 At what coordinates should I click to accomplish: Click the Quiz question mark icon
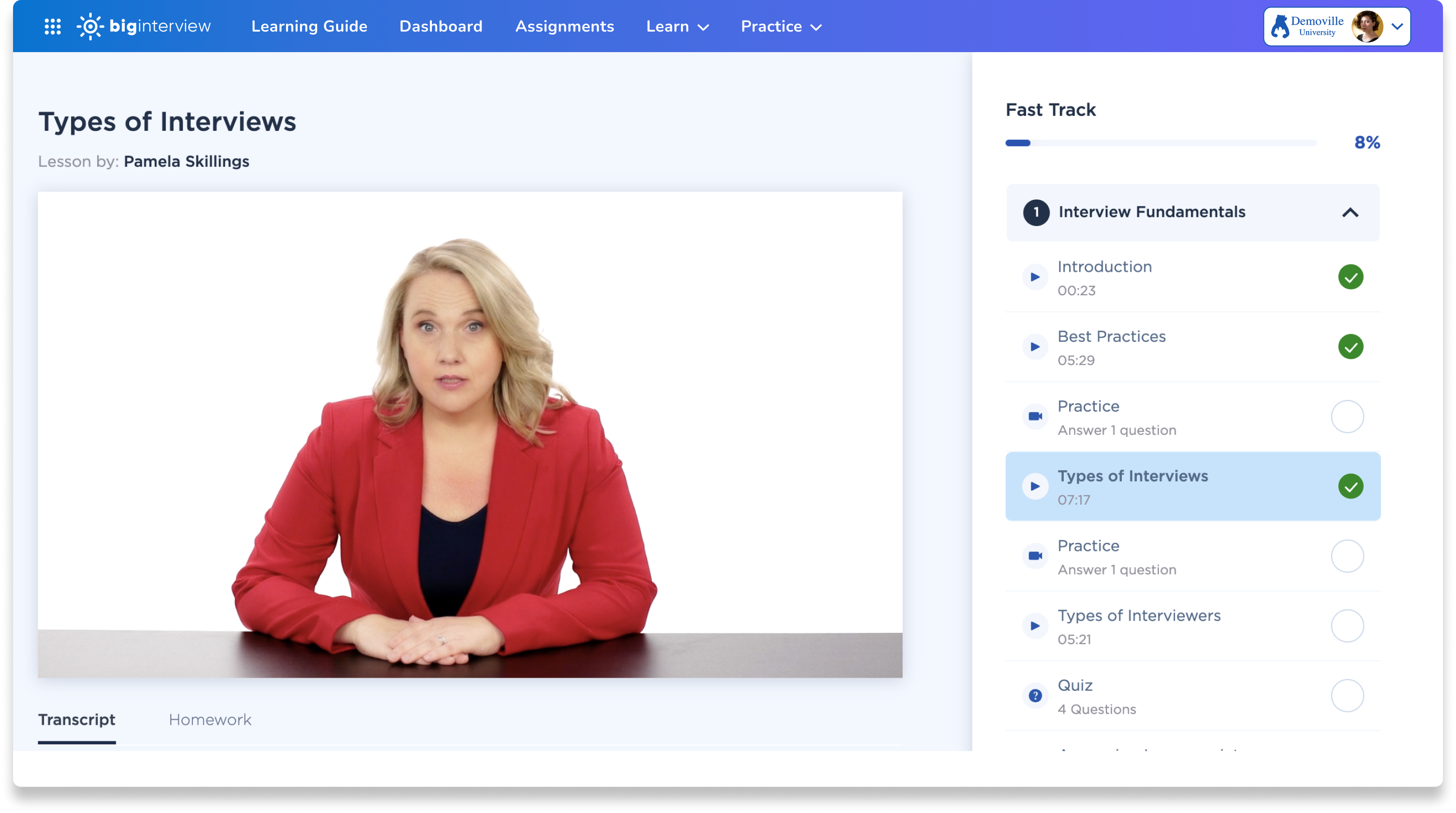click(x=1035, y=695)
